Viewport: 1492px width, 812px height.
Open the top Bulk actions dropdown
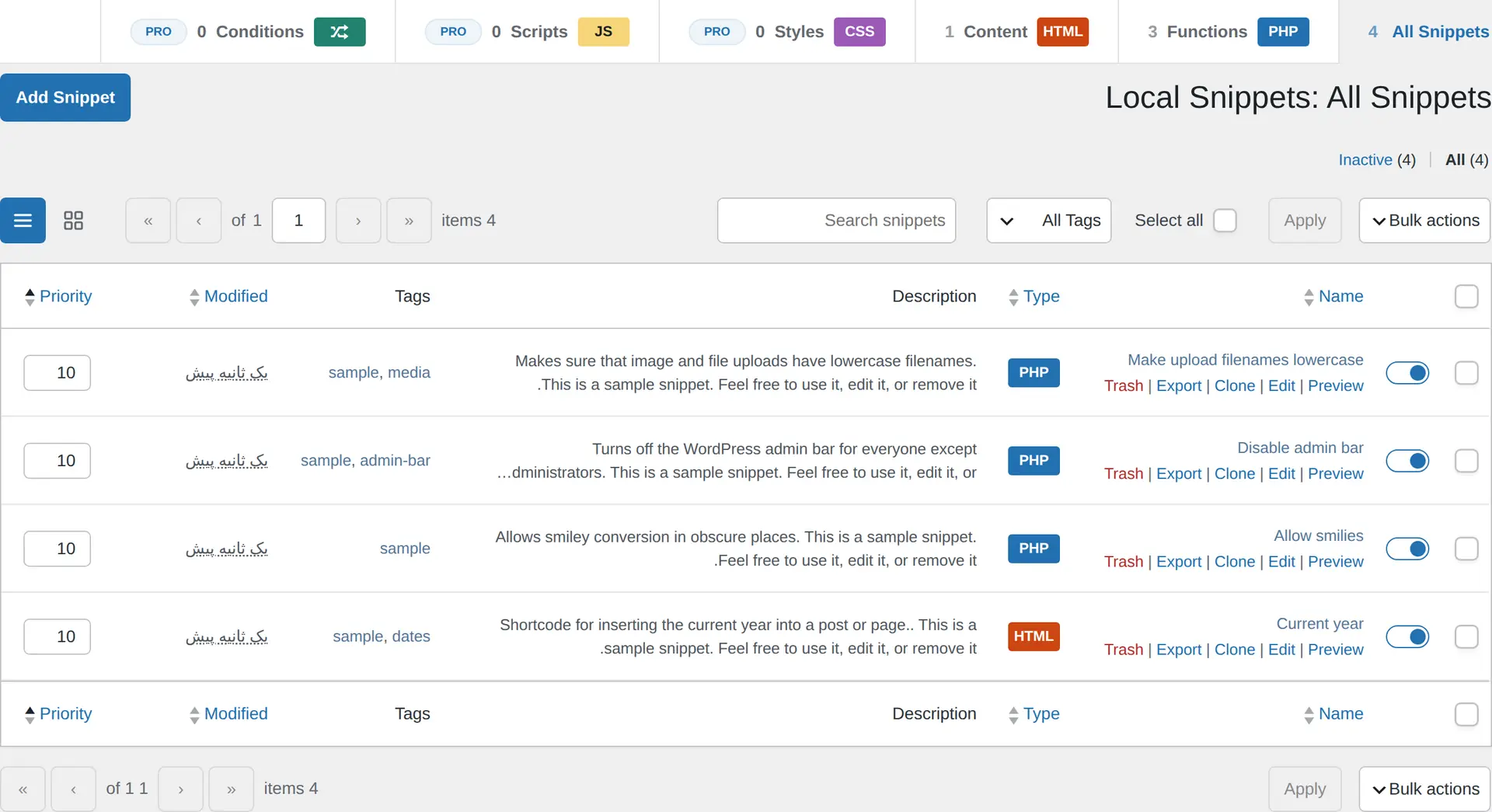pyautogui.click(x=1424, y=221)
